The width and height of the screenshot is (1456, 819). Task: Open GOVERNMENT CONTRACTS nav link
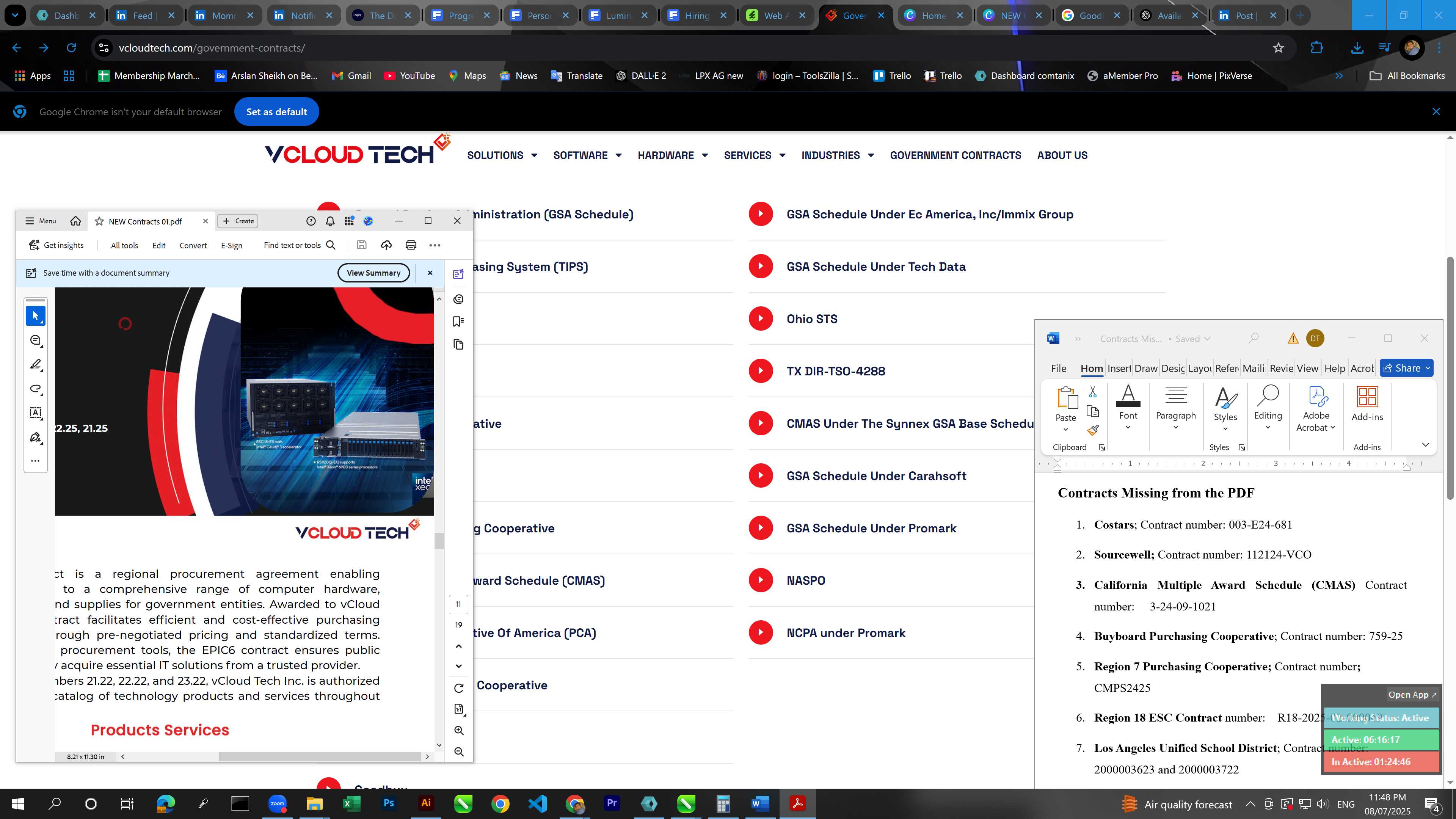click(x=955, y=155)
